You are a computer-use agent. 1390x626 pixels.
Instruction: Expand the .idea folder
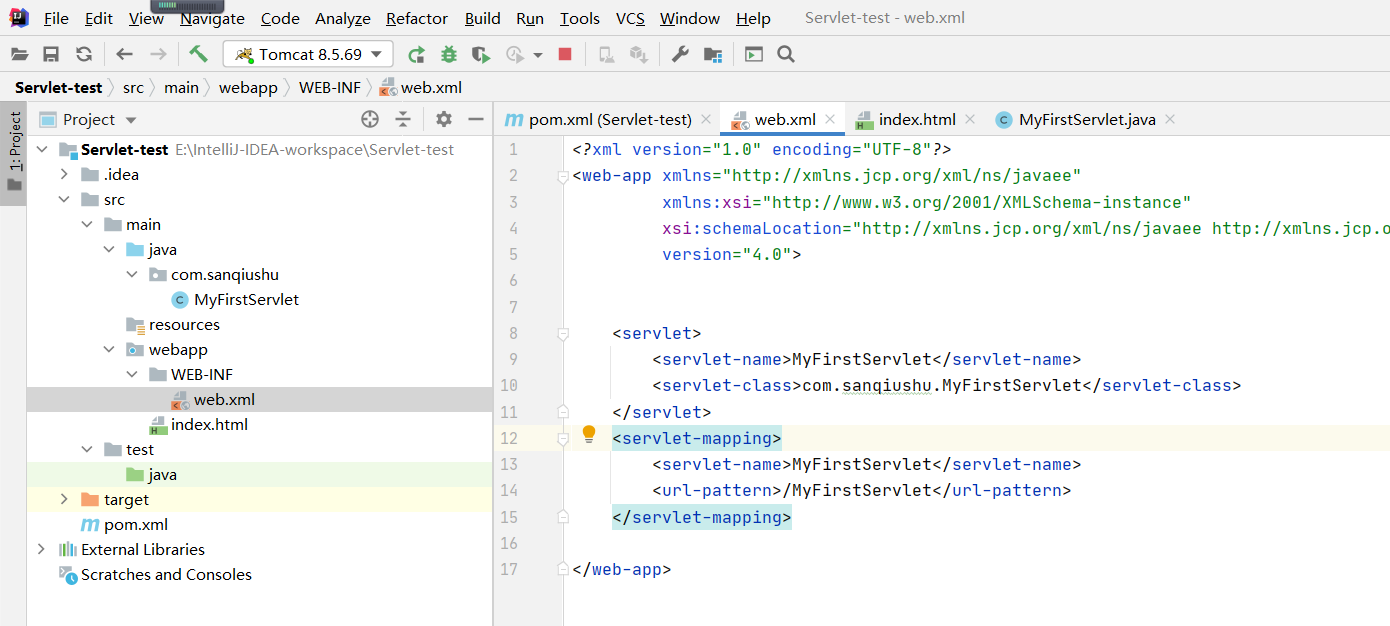click(x=64, y=174)
